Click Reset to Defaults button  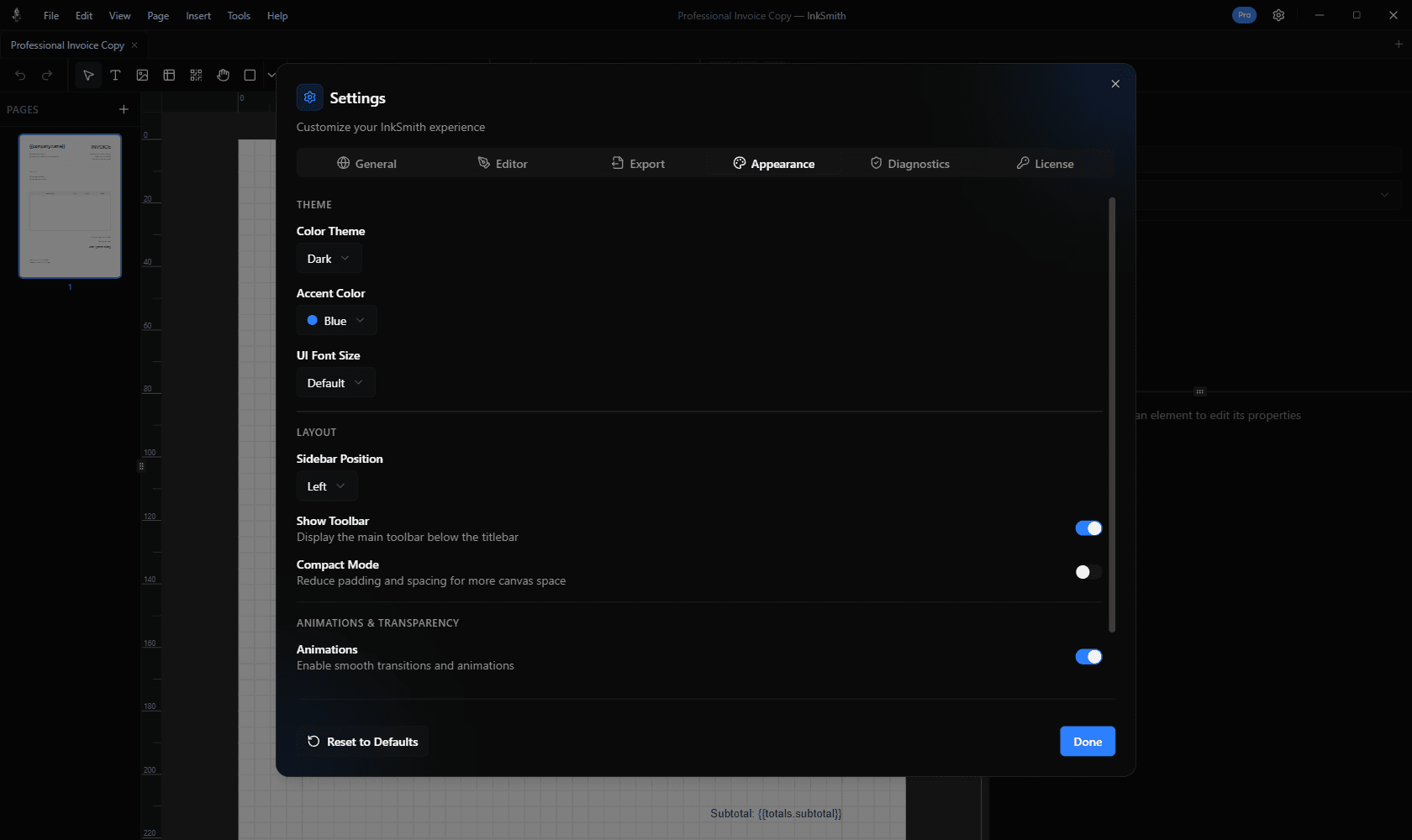point(362,742)
